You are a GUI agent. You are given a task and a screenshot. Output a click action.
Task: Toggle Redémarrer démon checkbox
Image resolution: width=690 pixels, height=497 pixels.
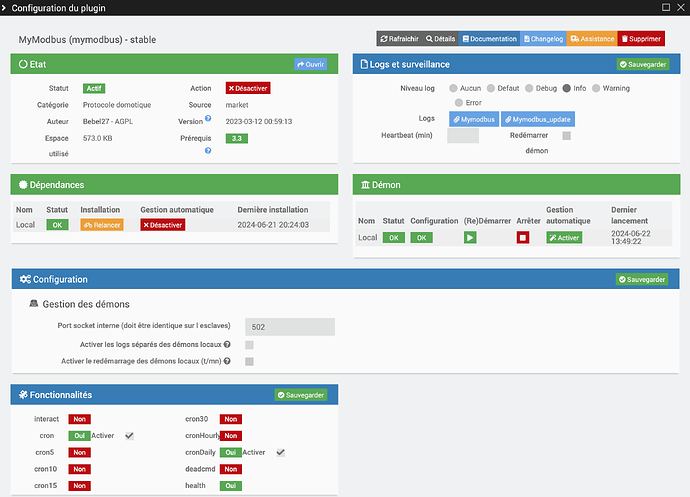tap(566, 136)
